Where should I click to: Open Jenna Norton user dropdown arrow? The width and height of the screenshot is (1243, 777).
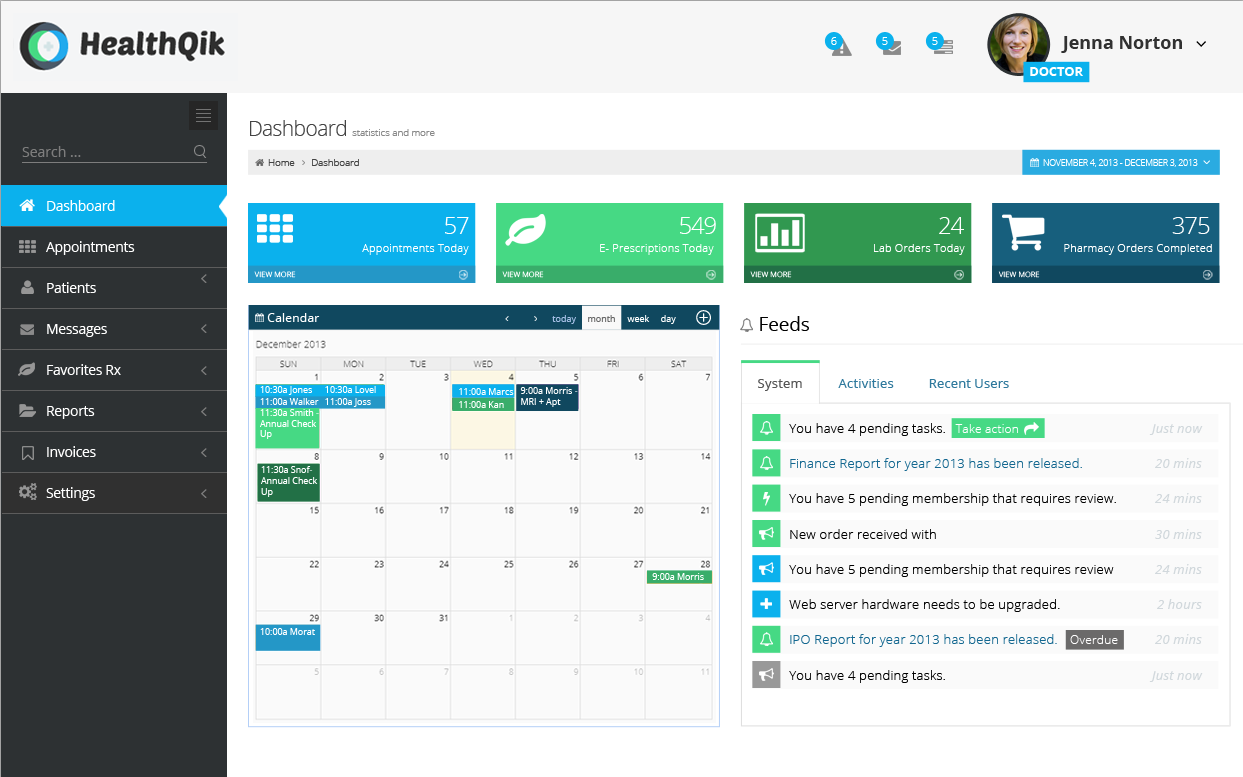pyautogui.click(x=1202, y=44)
